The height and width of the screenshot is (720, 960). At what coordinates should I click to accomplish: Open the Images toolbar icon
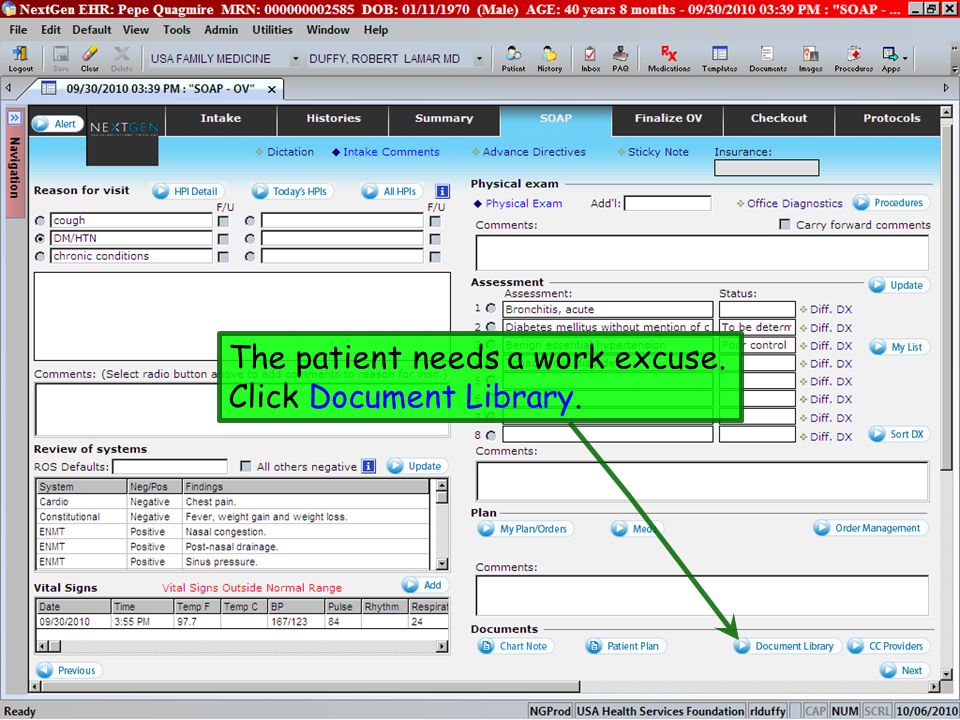pos(810,59)
